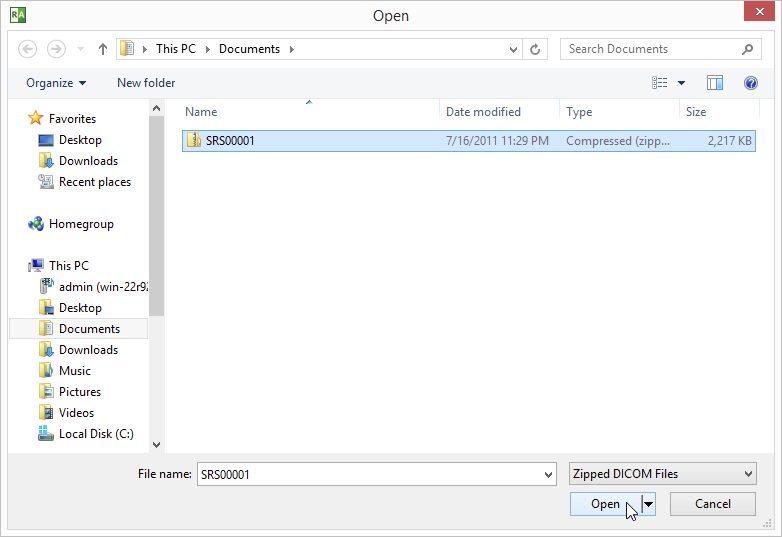This screenshot has width=782, height=537.
Task: Click the Open button
Action: (x=605, y=504)
